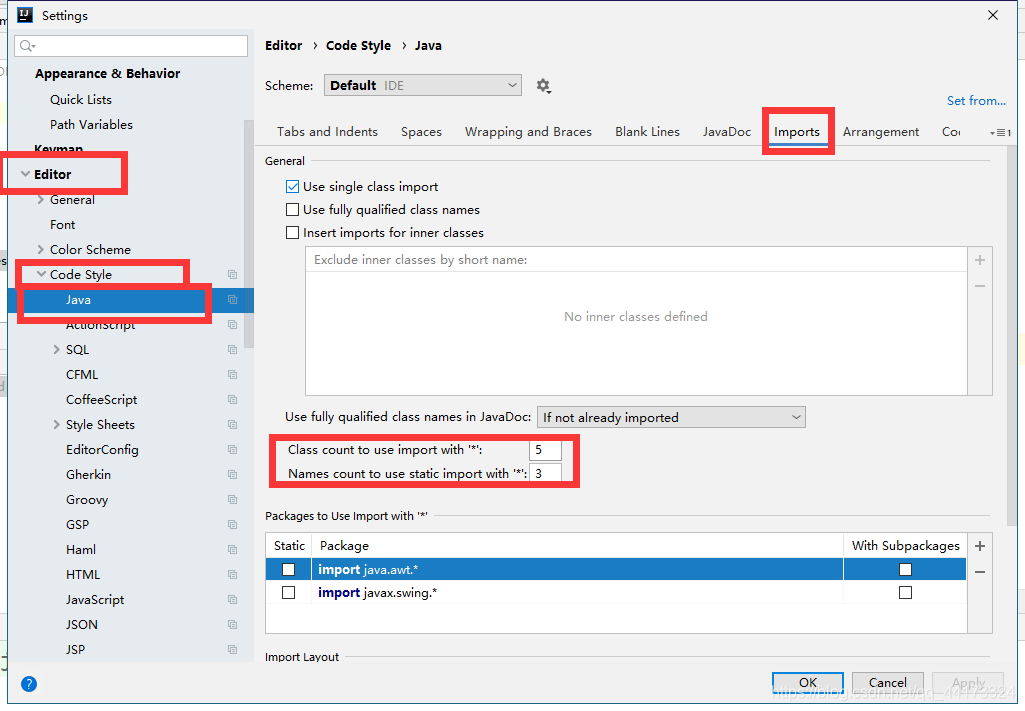Switch to the JavaDoc tab
The image size is (1025, 711).
(727, 132)
